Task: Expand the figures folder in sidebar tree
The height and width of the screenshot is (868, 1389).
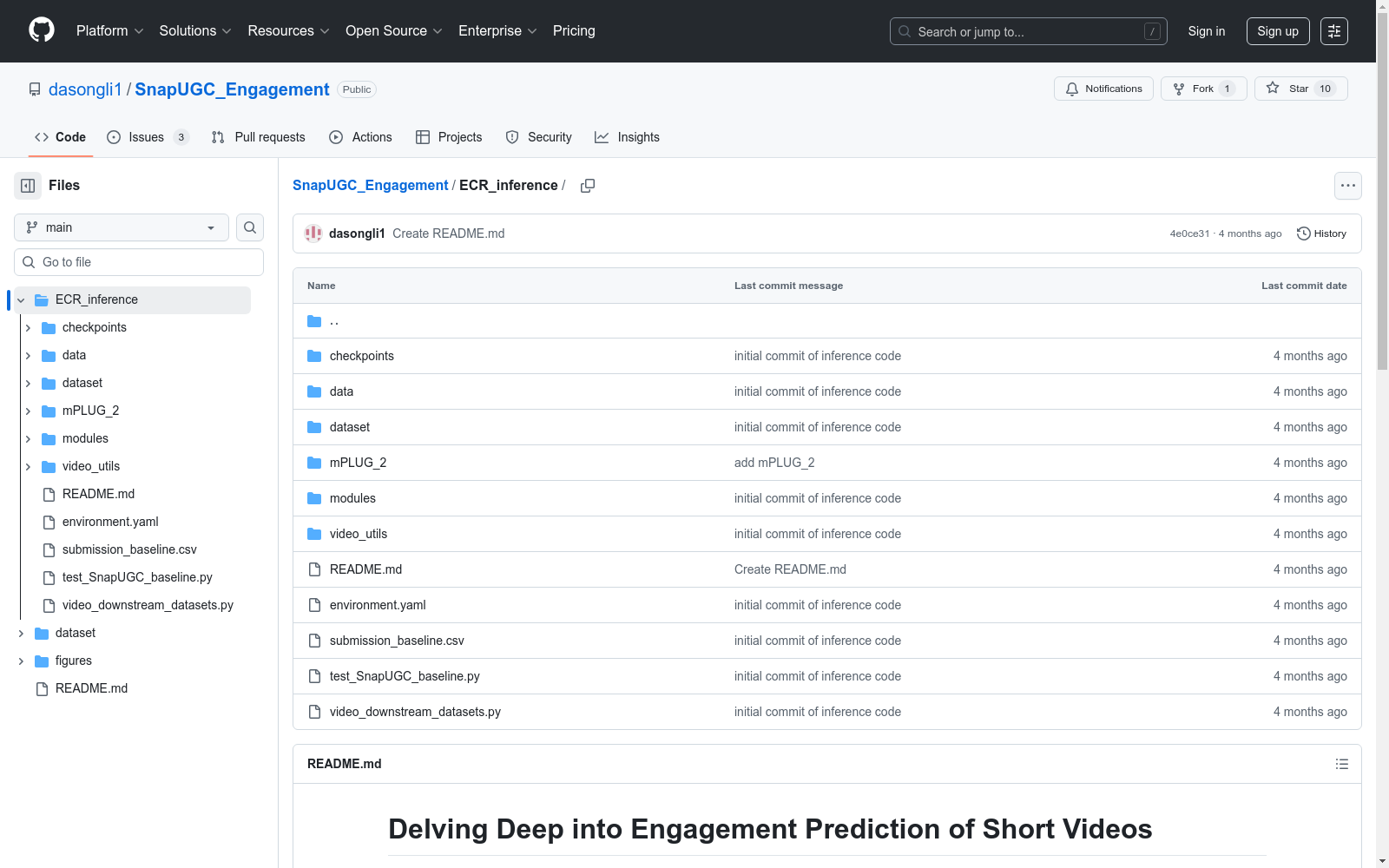Action: point(21,661)
